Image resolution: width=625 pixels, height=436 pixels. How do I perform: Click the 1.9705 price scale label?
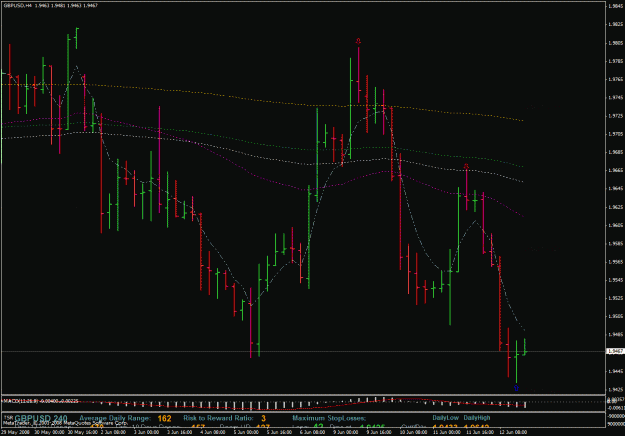615,134
